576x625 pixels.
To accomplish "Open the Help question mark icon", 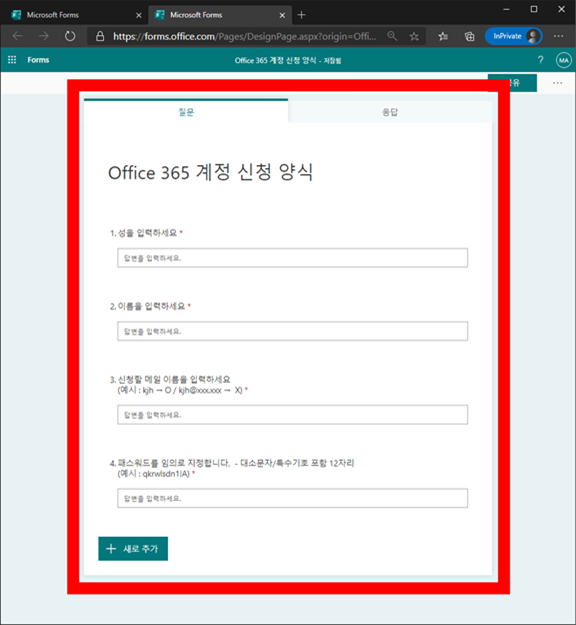I will [x=541, y=60].
